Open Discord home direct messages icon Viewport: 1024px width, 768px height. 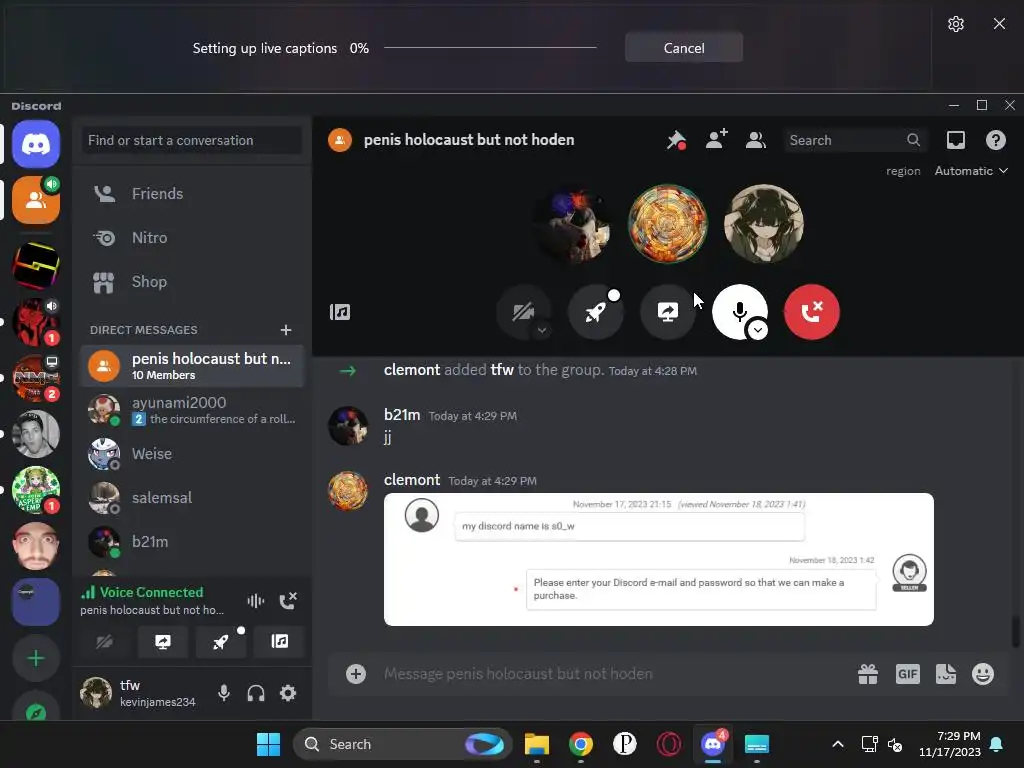(36, 144)
